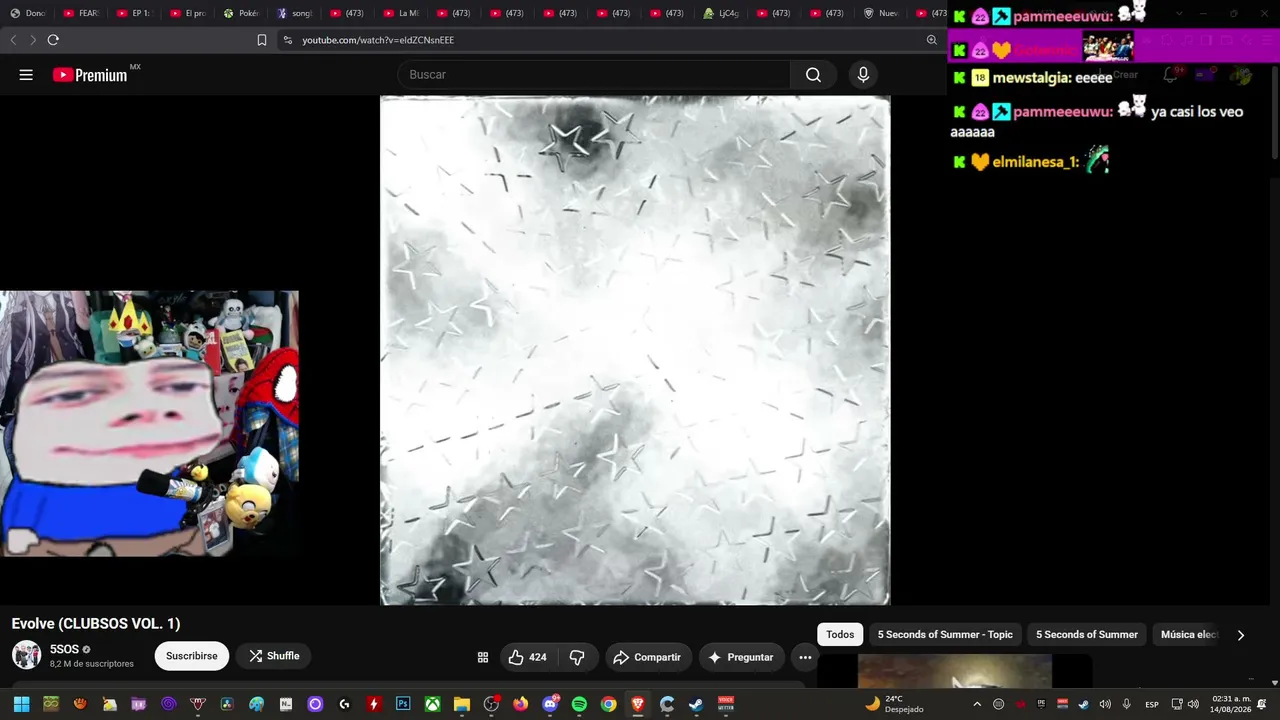Image resolution: width=1280 pixels, height=720 pixels.
Task: Click the '8,2 M de suscriptores' text
Action: point(92,664)
